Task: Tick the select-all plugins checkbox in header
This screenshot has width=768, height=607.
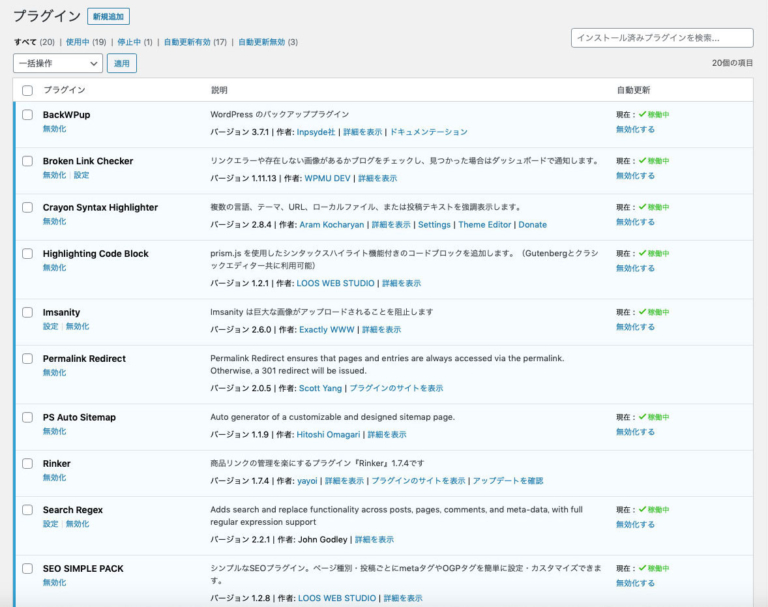Action: [27, 91]
